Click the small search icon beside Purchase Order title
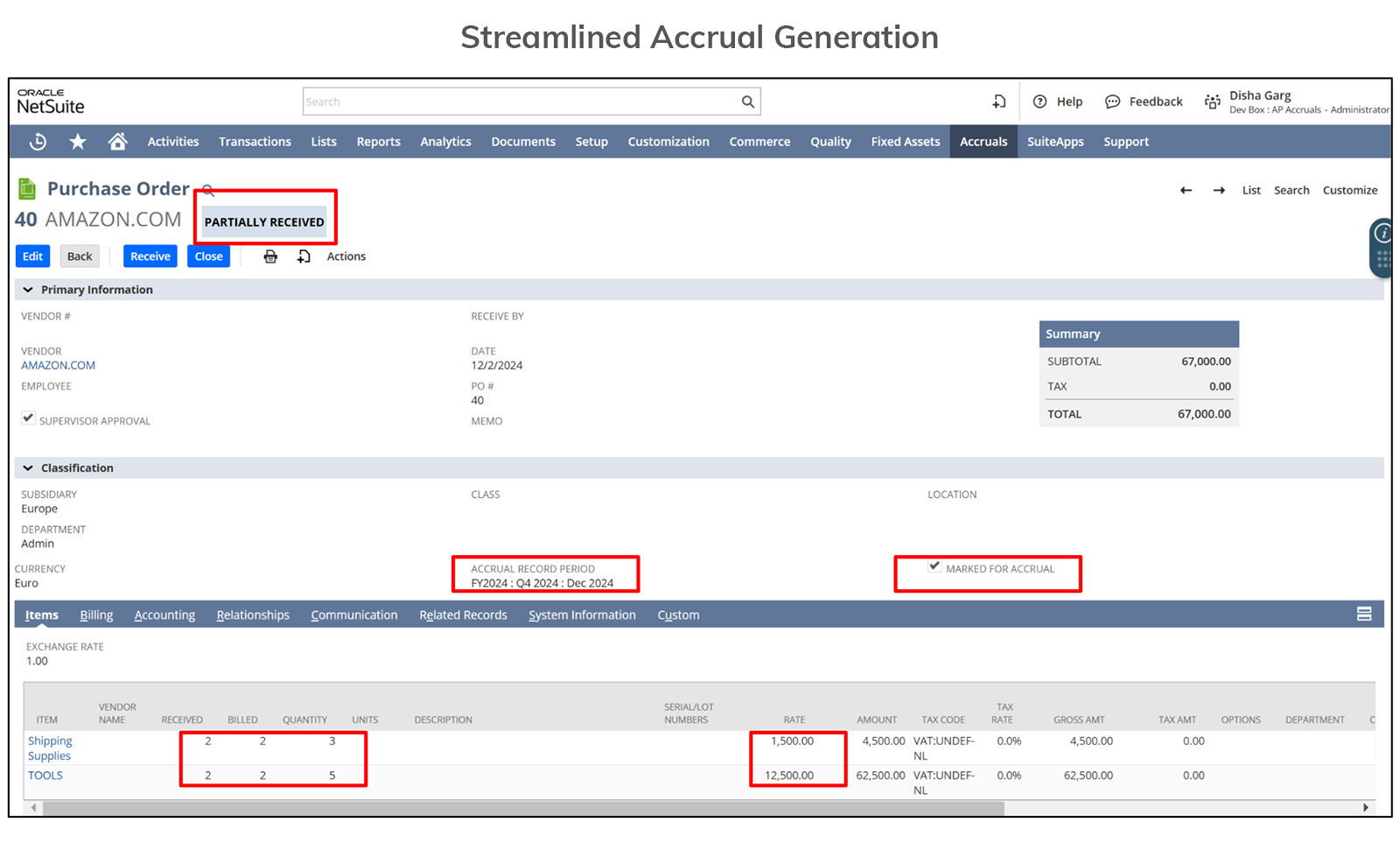Image resolution: width=1400 pixels, height=850 pixels. [208, 190]
